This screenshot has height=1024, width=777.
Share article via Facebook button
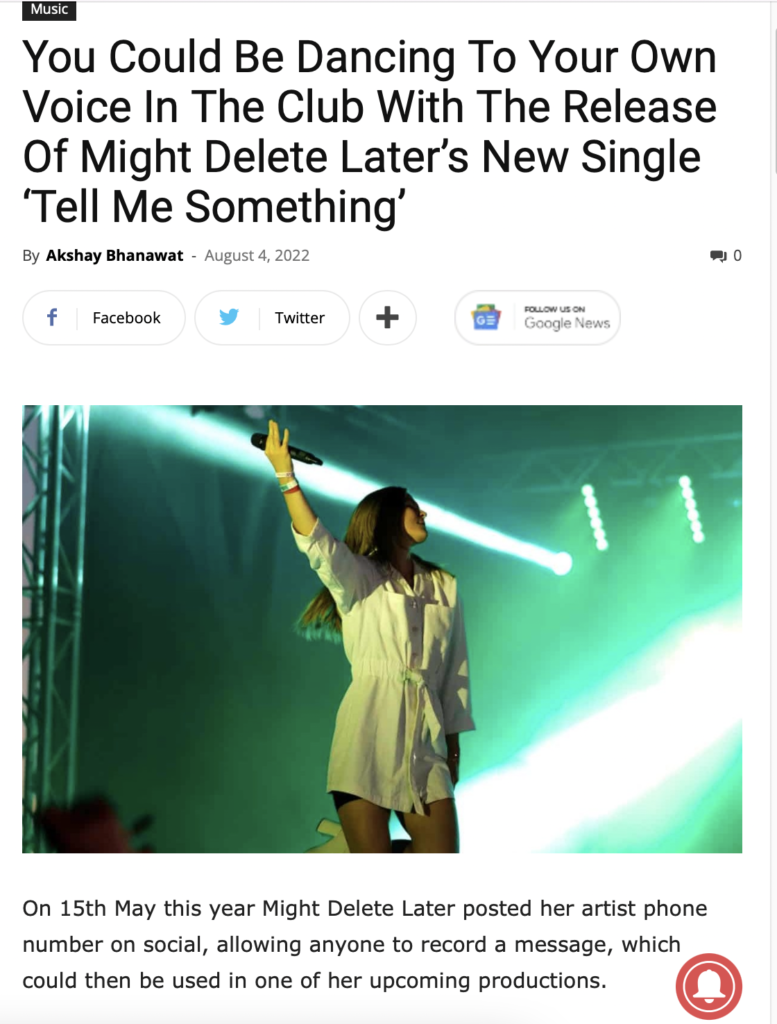(x=104, y=317)
